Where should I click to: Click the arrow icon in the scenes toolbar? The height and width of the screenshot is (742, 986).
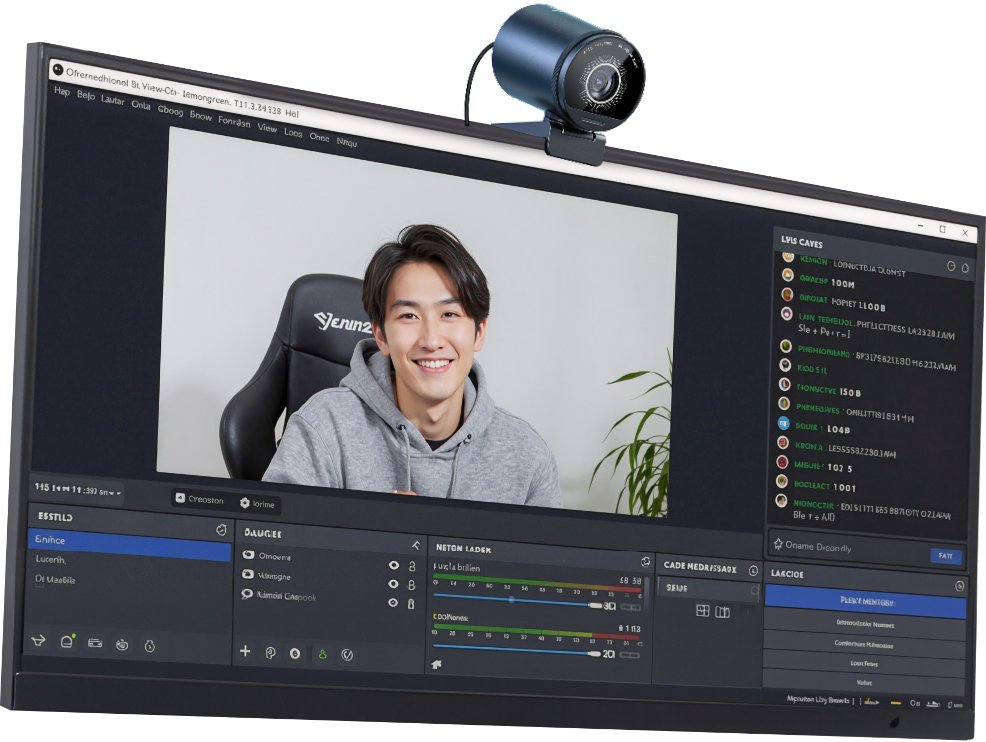pyautogui.click(x=40, y=641)
